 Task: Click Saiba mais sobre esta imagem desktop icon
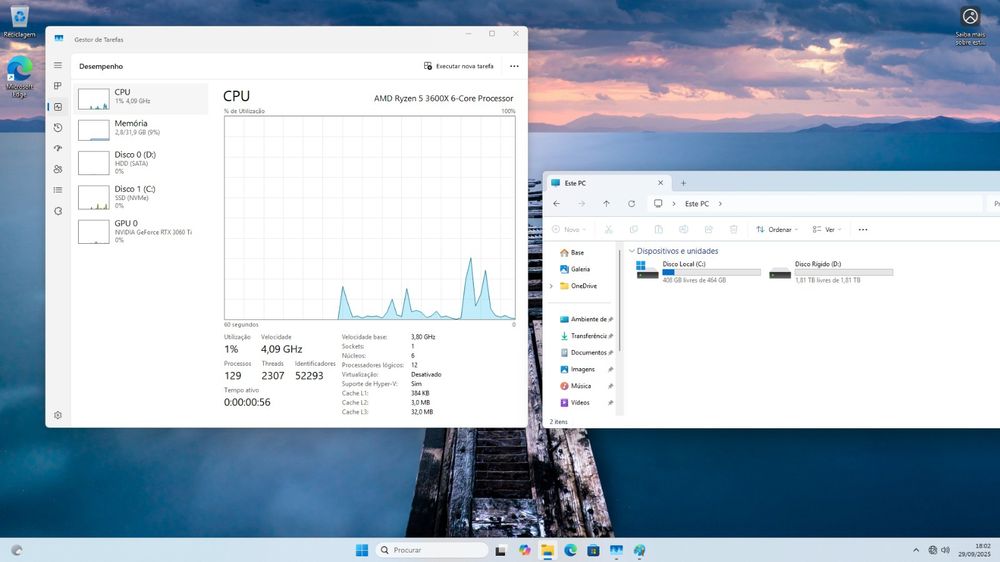[x=970, y=26]
